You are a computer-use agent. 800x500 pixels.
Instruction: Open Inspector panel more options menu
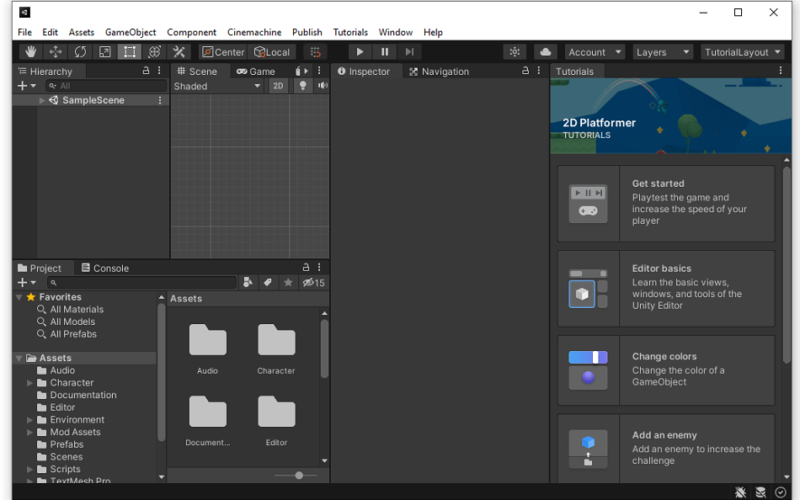539,71
